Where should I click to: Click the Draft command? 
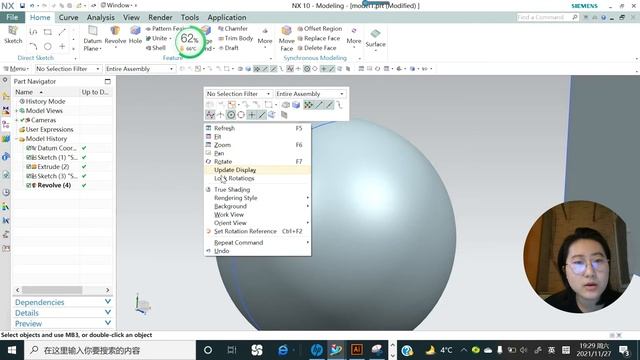[x=229, y=48]
